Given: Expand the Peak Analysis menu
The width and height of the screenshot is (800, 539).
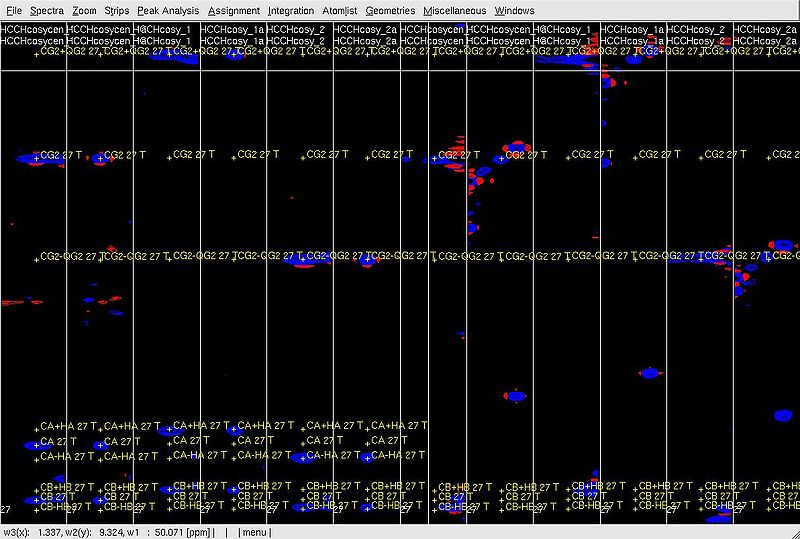Looking at the screenshot, I should [x=168, y=10].
